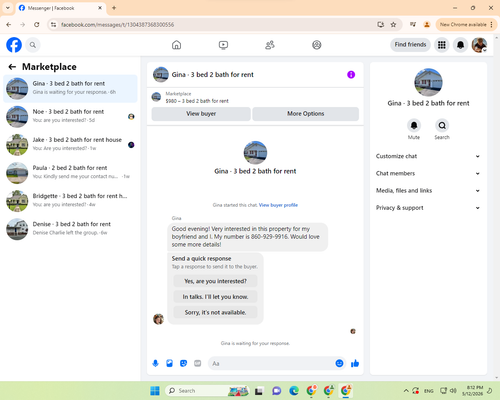The image size is (500, 400).
Task: Click the More Options button
Action: pyautogui.click(x=306, y=114)
